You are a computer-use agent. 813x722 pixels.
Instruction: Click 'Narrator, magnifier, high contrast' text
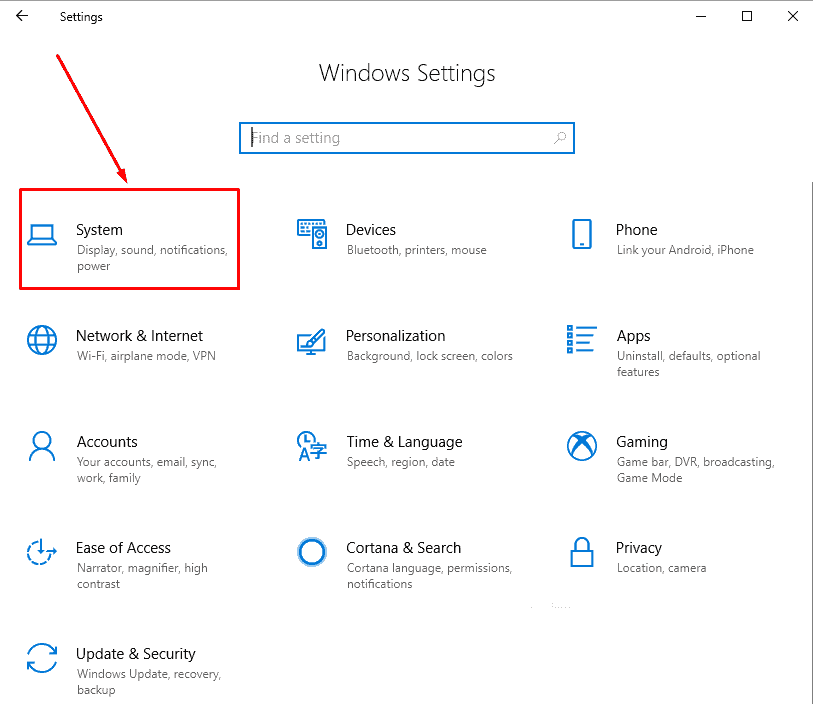click(x=143, y=576)
